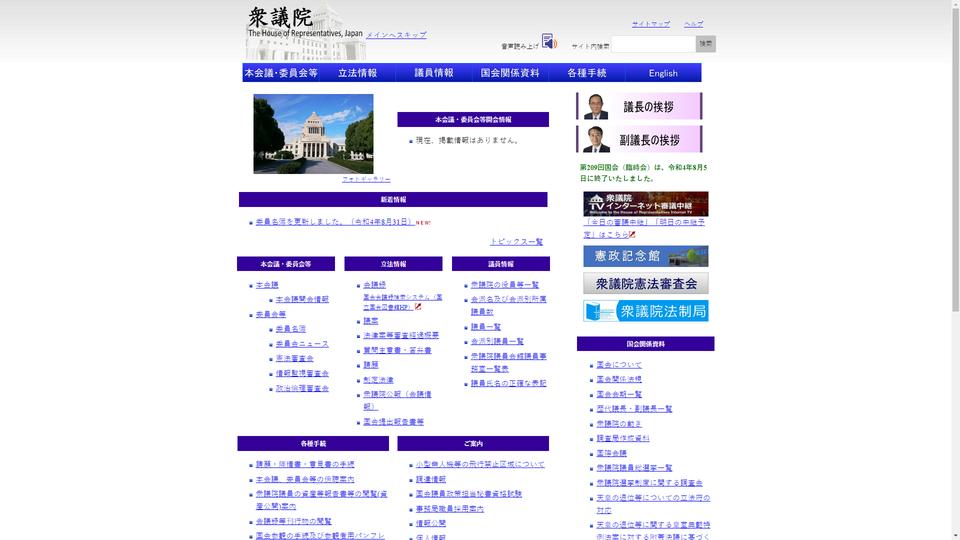Open the 本会議 link
This screenshot has width=960, height=540.
pos(267,285)
